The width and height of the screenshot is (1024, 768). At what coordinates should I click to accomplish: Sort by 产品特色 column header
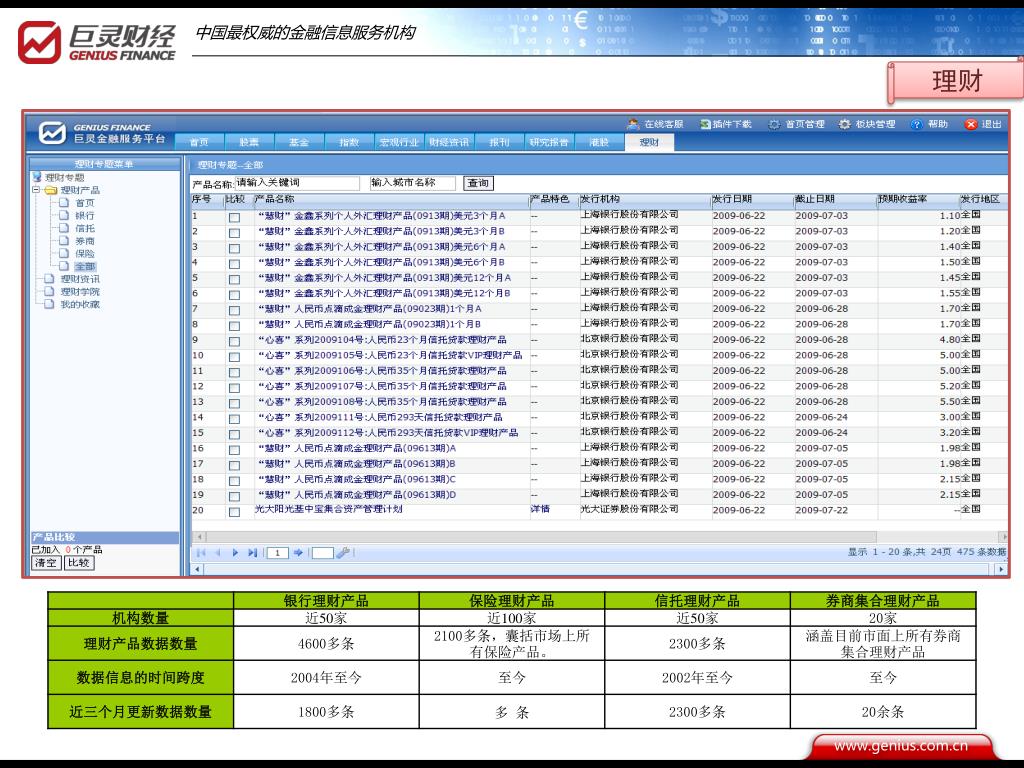click(x=553, y=199)
